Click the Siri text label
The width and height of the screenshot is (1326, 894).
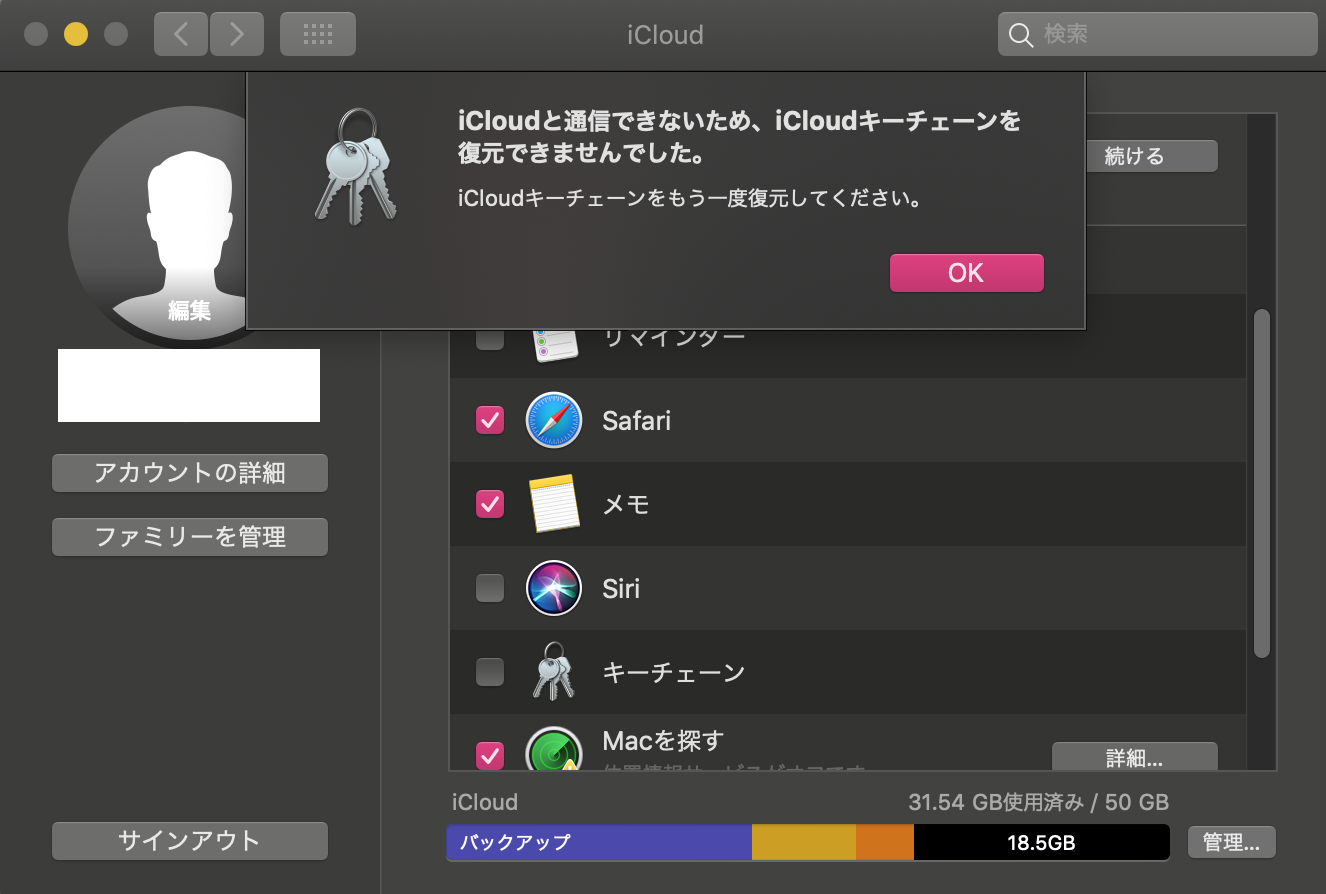[x=621, y=589]
